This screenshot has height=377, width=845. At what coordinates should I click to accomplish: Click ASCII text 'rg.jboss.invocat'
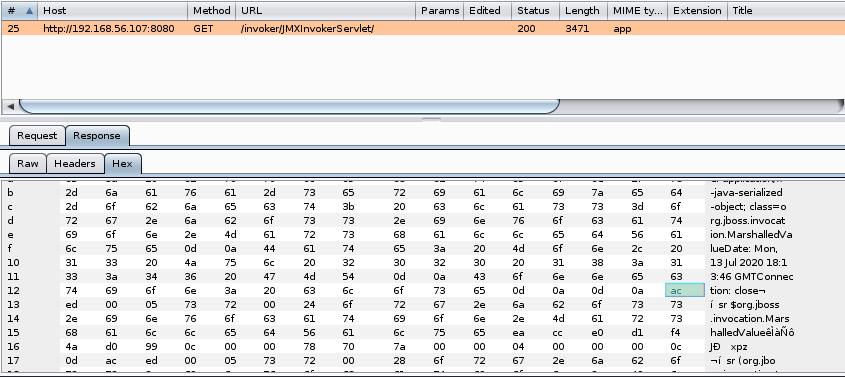coord(747,221)
